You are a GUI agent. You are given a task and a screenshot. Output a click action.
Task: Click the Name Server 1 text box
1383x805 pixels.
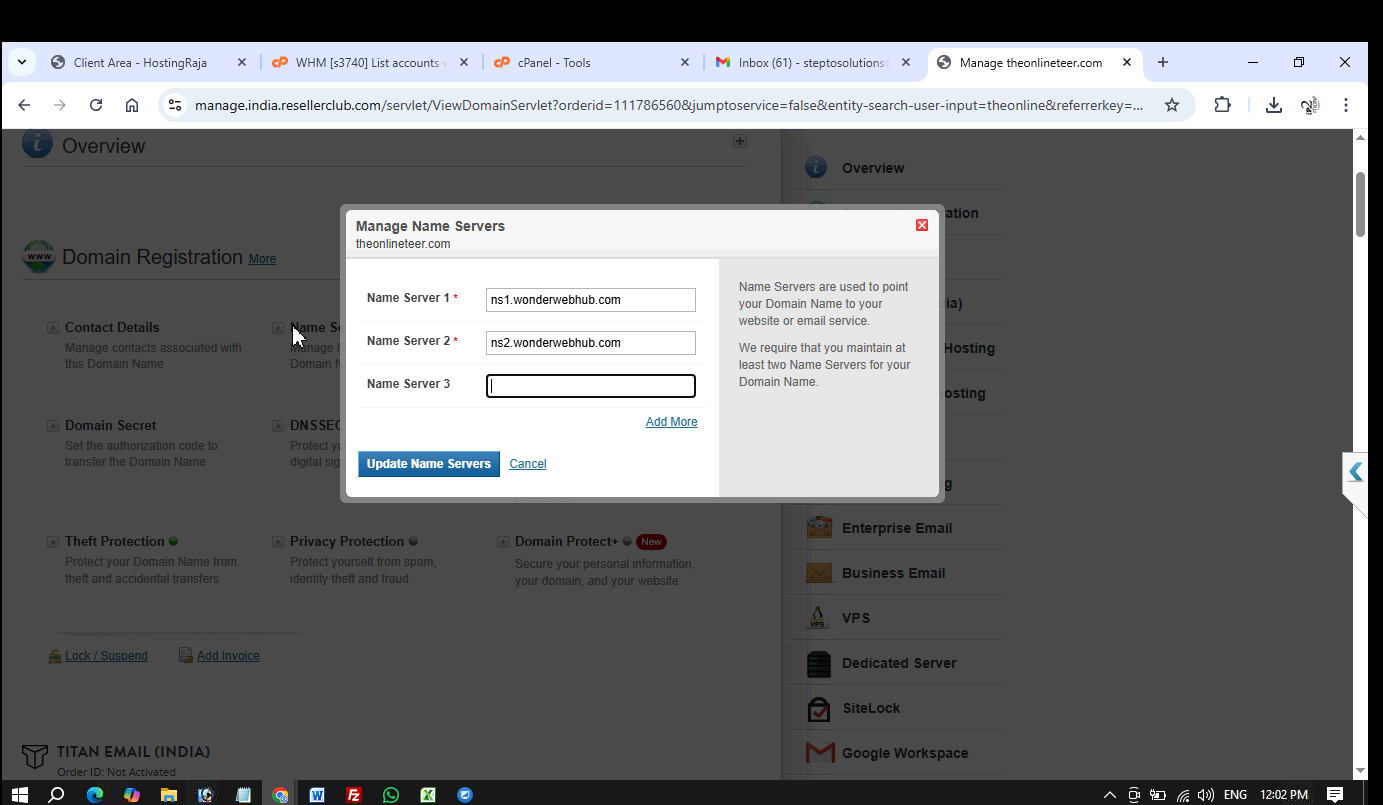pos(590,300)
